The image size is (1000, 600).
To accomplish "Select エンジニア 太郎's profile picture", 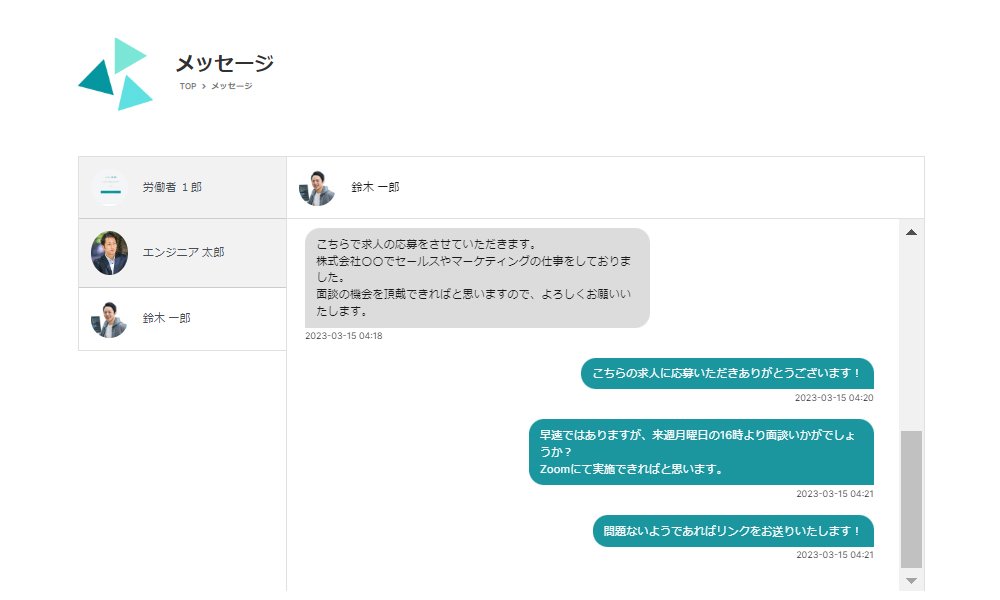I will 109,253.
